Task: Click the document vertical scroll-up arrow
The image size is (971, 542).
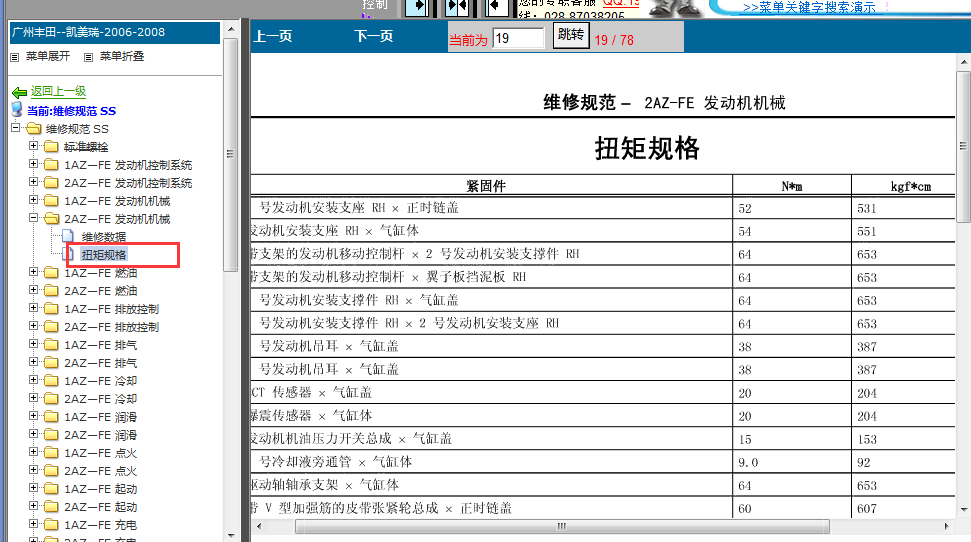Action: [964, 62]
